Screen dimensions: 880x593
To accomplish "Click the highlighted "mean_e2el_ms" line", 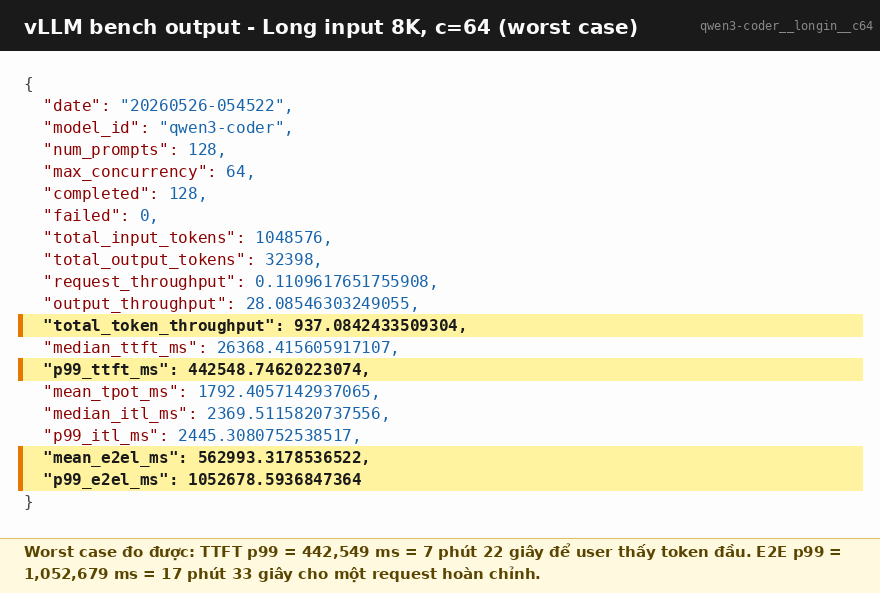I will click(x=441, y=457).
